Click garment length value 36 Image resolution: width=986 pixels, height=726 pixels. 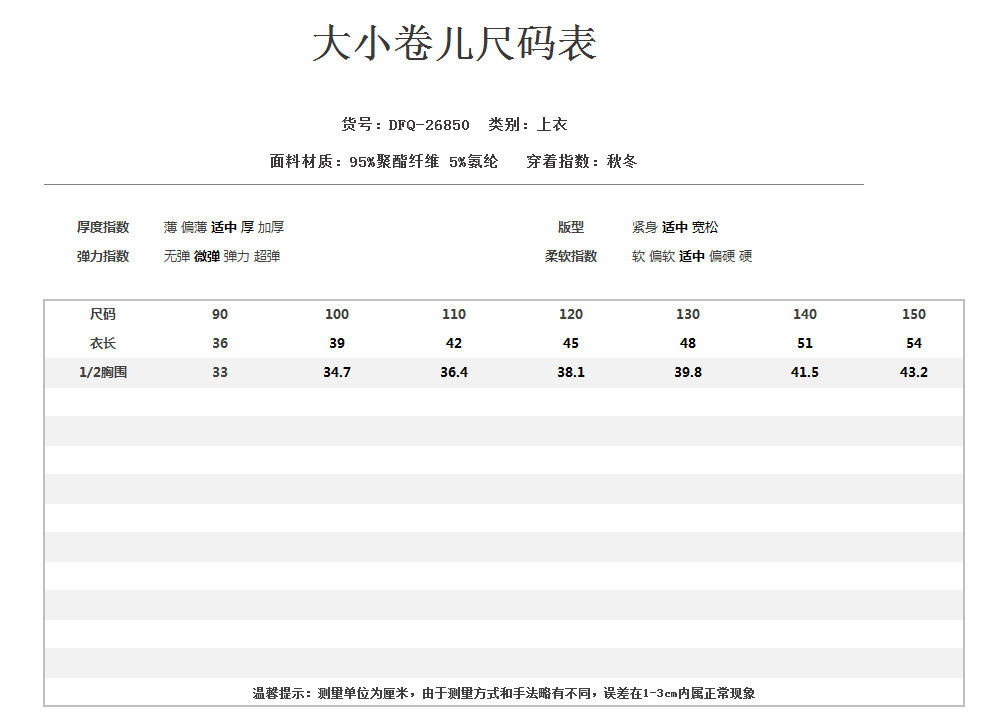(220, 343)
